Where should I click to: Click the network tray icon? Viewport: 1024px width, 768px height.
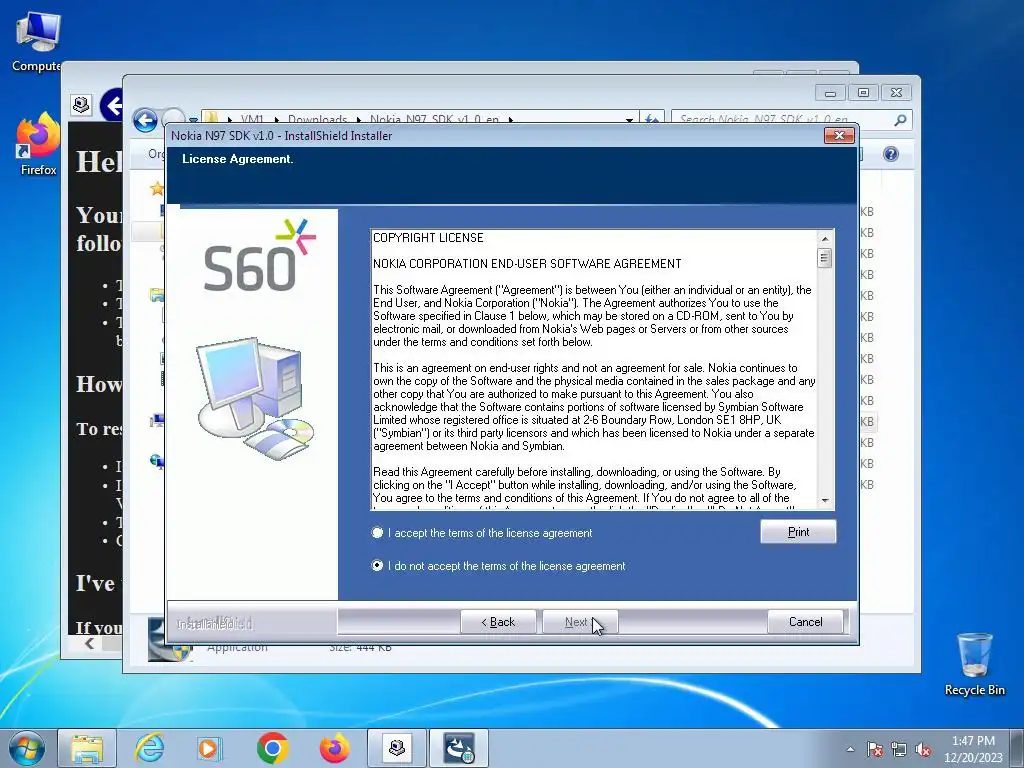[x=899, y=749]
